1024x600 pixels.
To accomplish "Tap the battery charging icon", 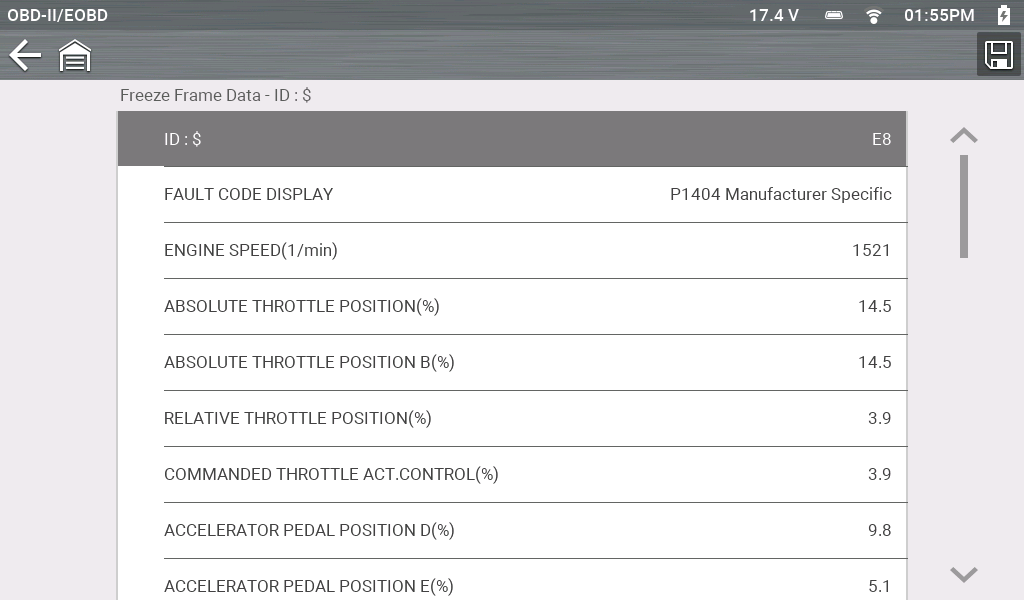I will [1004, 15].
